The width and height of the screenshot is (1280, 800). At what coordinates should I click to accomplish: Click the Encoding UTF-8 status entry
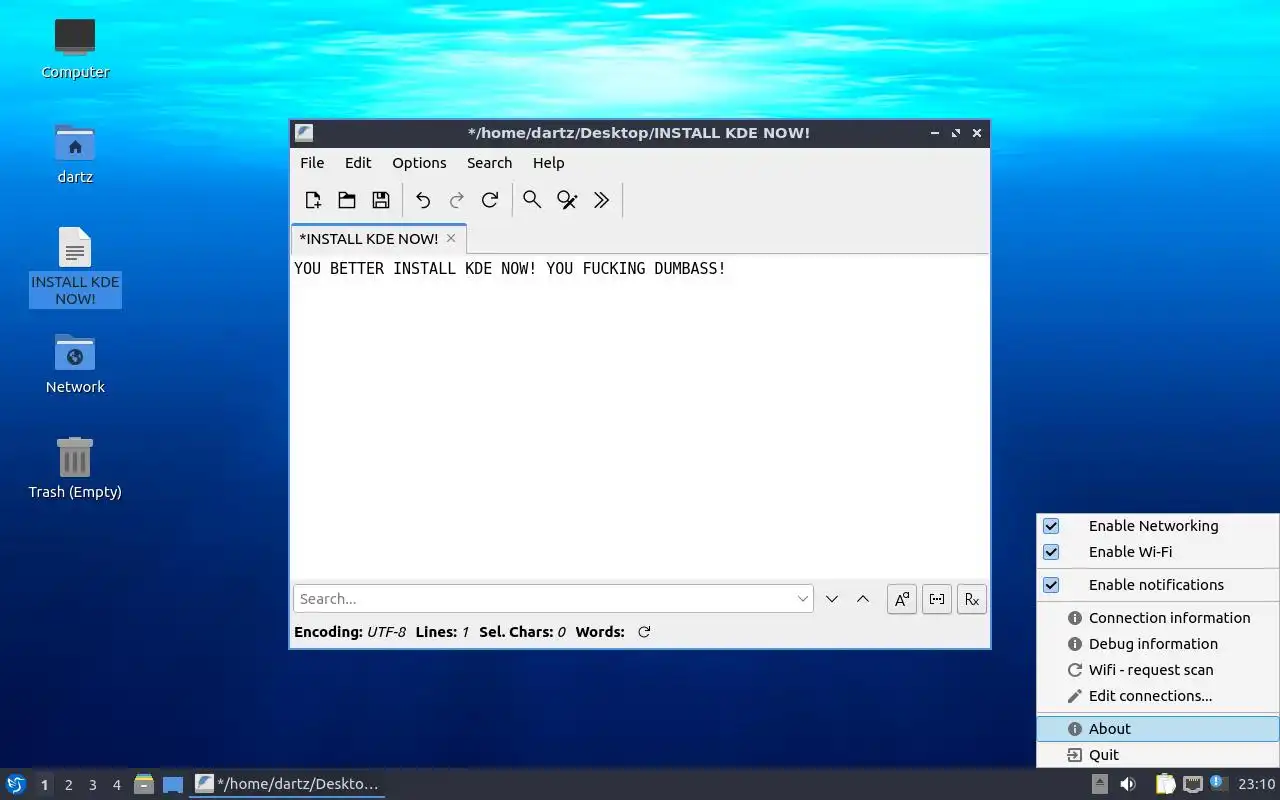tap(350, 632)
